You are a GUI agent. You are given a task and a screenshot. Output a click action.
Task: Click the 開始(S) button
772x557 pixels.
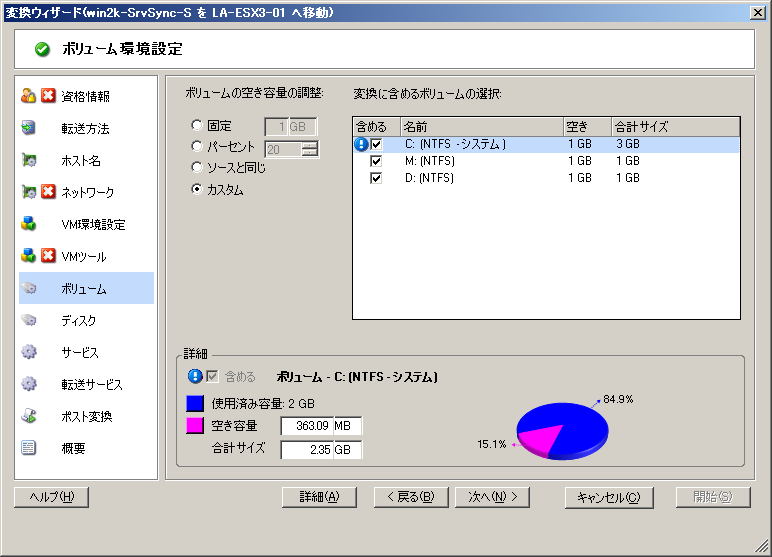(713, 497)
